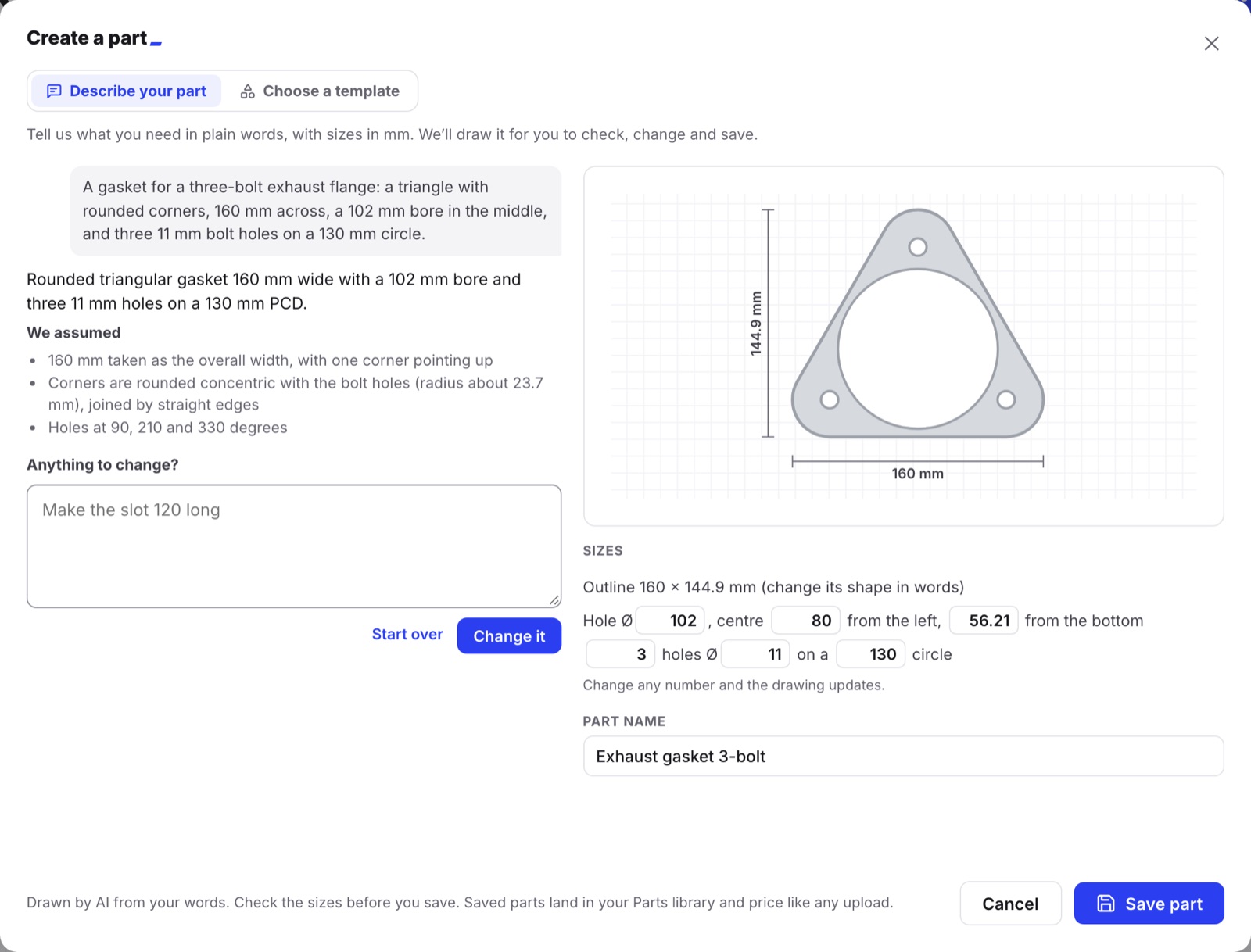This screenshot has width=1251, height=952.
Task: Click the Save part button
Action: [1149, 904]
